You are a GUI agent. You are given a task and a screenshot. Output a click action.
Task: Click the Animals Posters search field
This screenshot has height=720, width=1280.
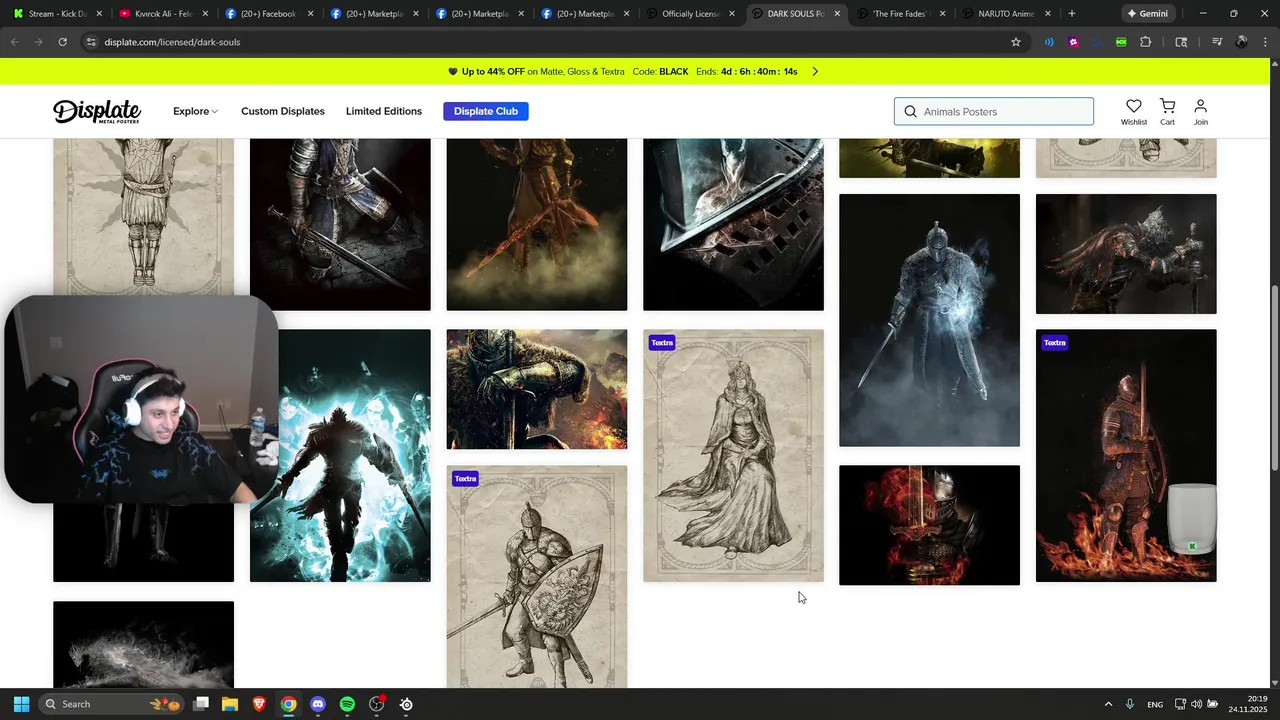(x=994, y=111)
